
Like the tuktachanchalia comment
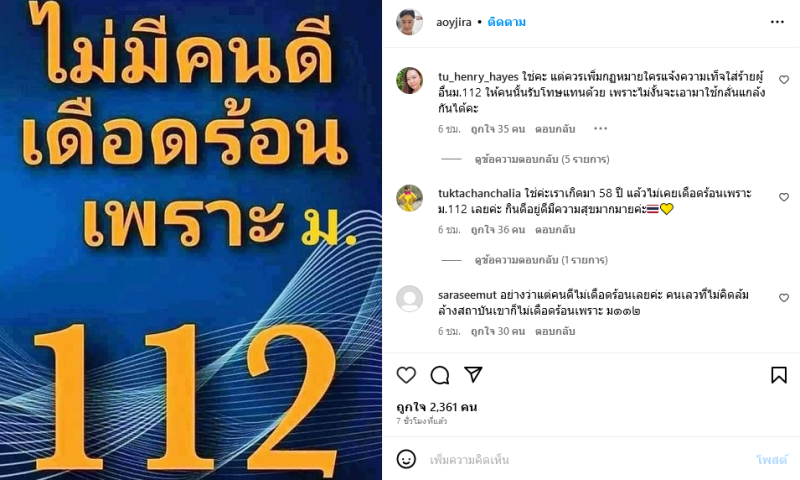tap(784, 197)
